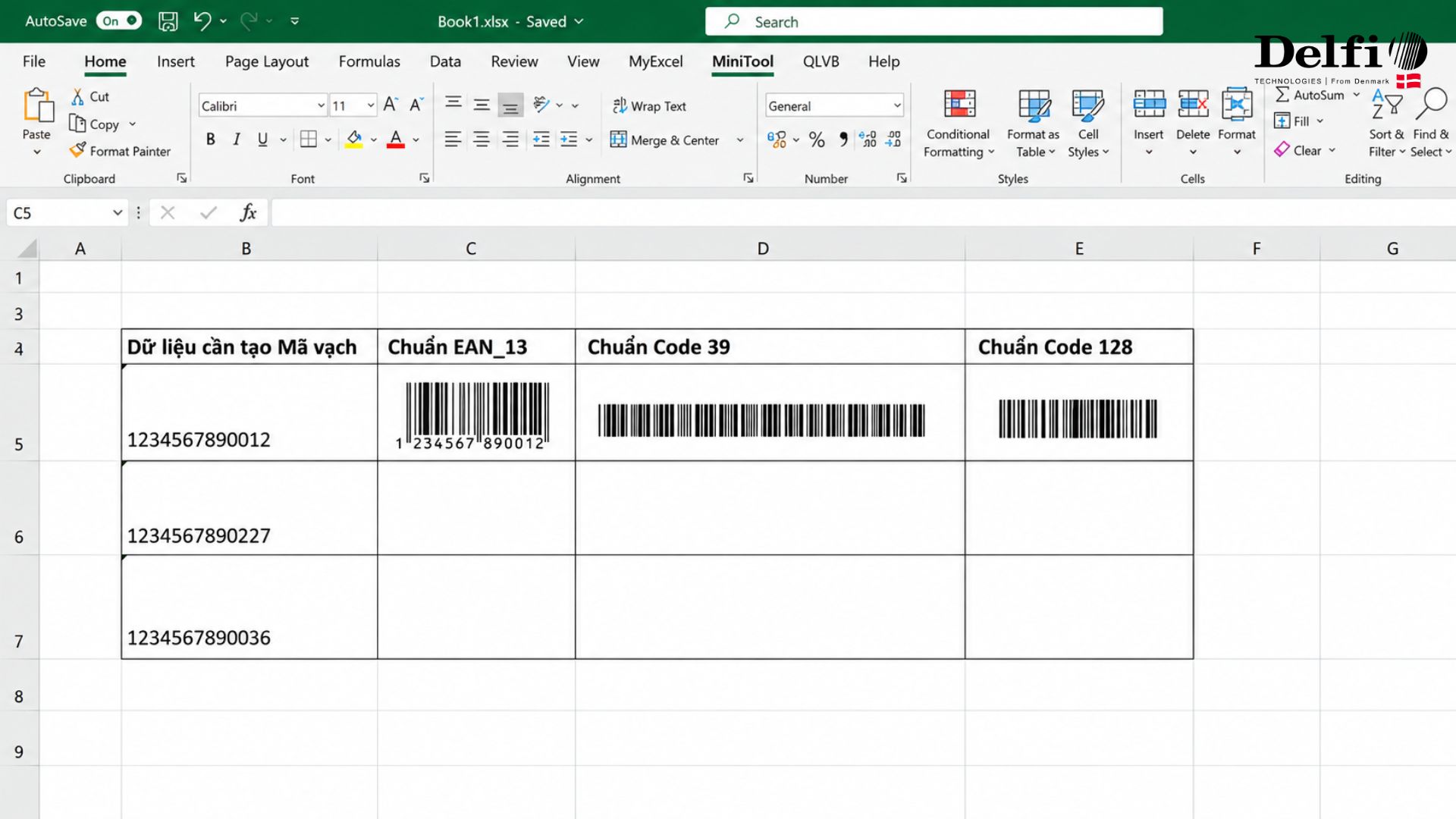The image size is (1456, 819).
Task: Click Format as Table icon
Action: coord(1034,105)
